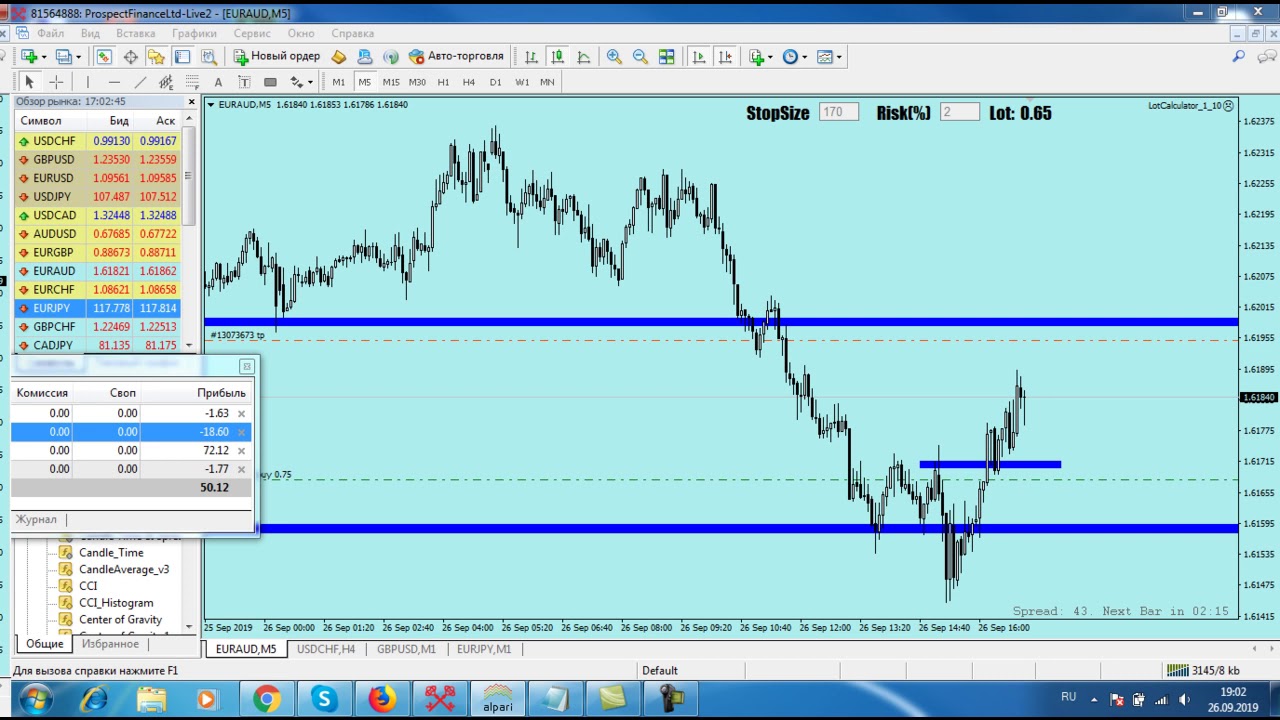
Task: Select the cursor arrow tool
Action: click(x=29, y=82)
